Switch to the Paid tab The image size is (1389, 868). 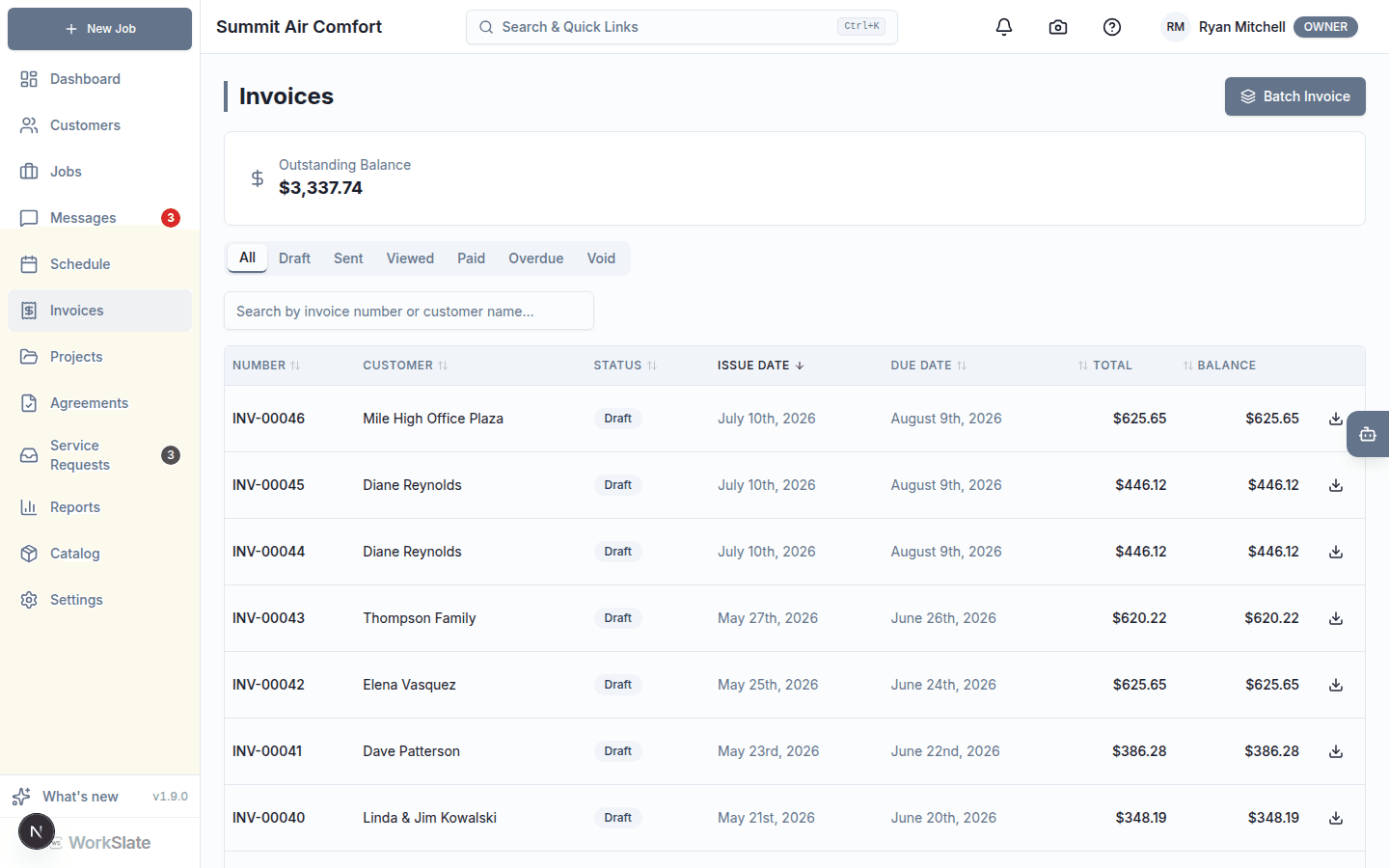coord(471,258)
